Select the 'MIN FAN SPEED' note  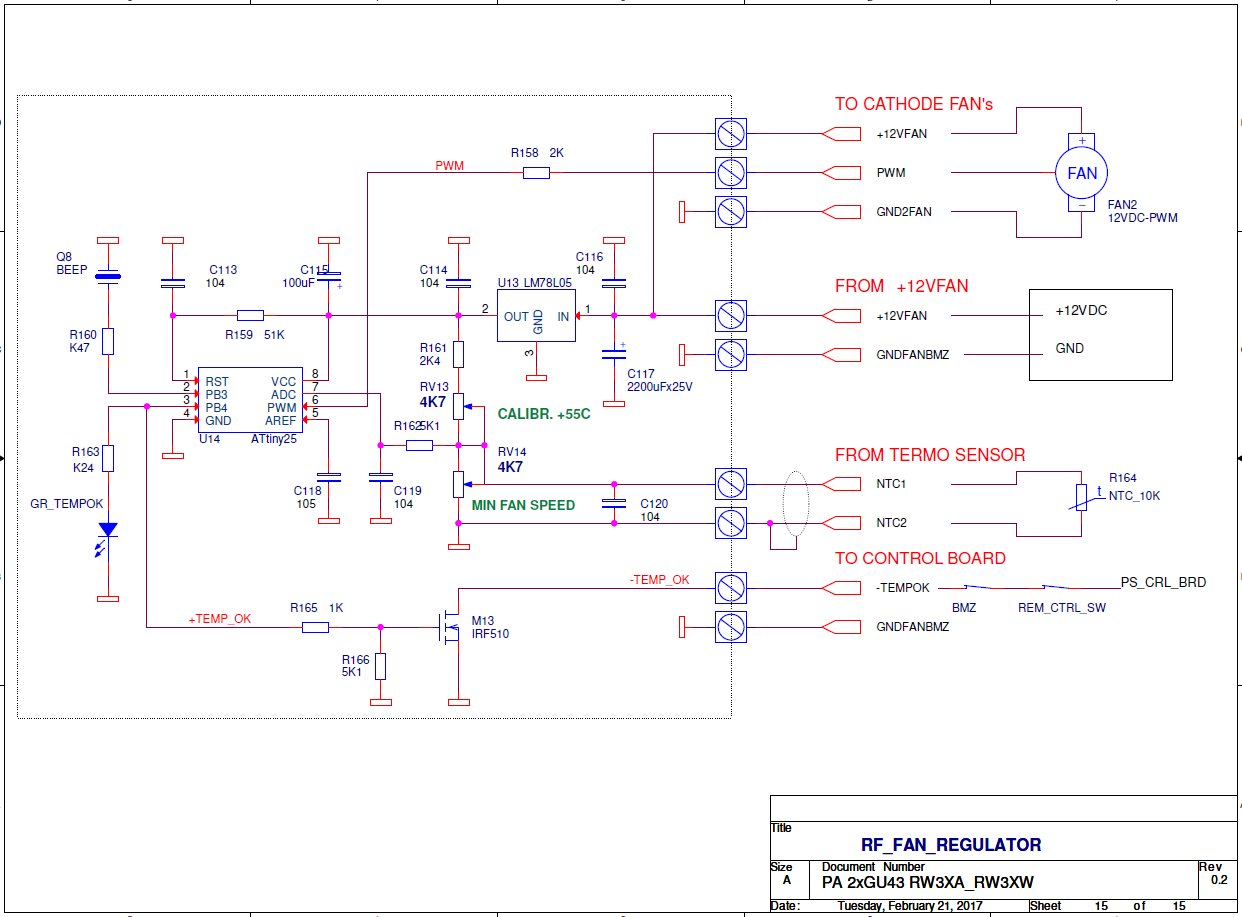pos(523,505)
